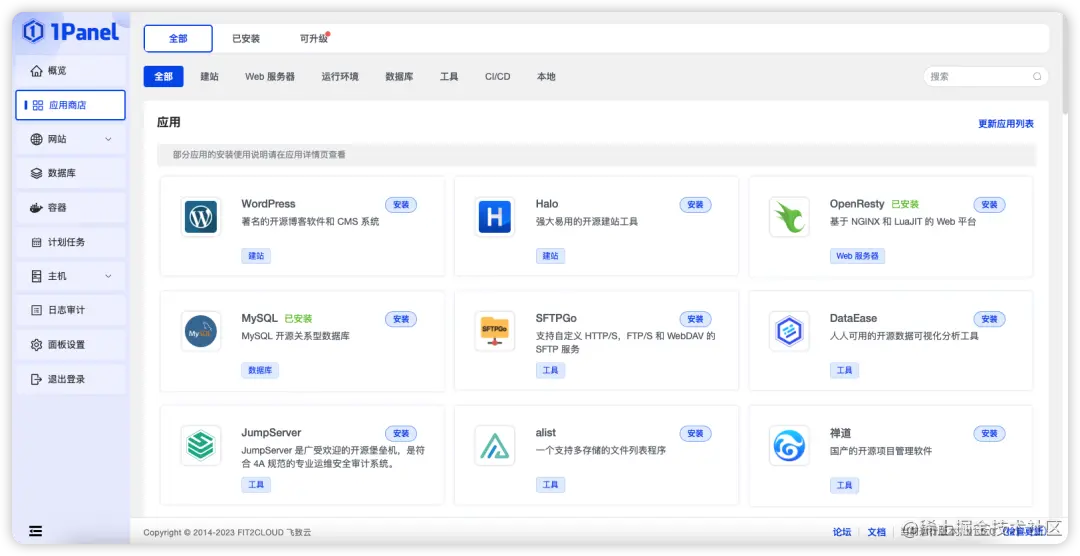
Task: Open the 禅道 app icon
Action: (789, 446)
